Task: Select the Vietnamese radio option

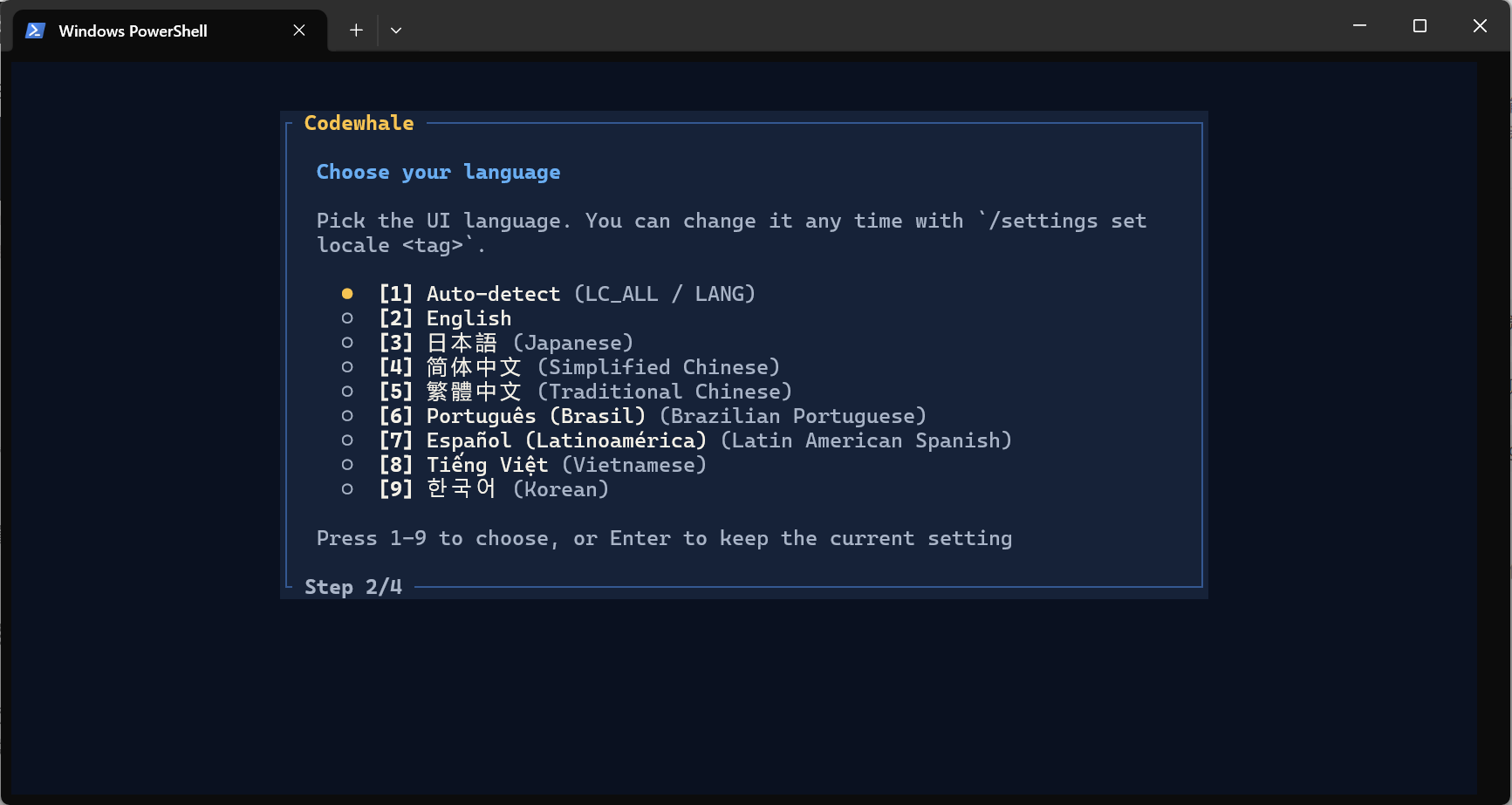Action: 347,465
